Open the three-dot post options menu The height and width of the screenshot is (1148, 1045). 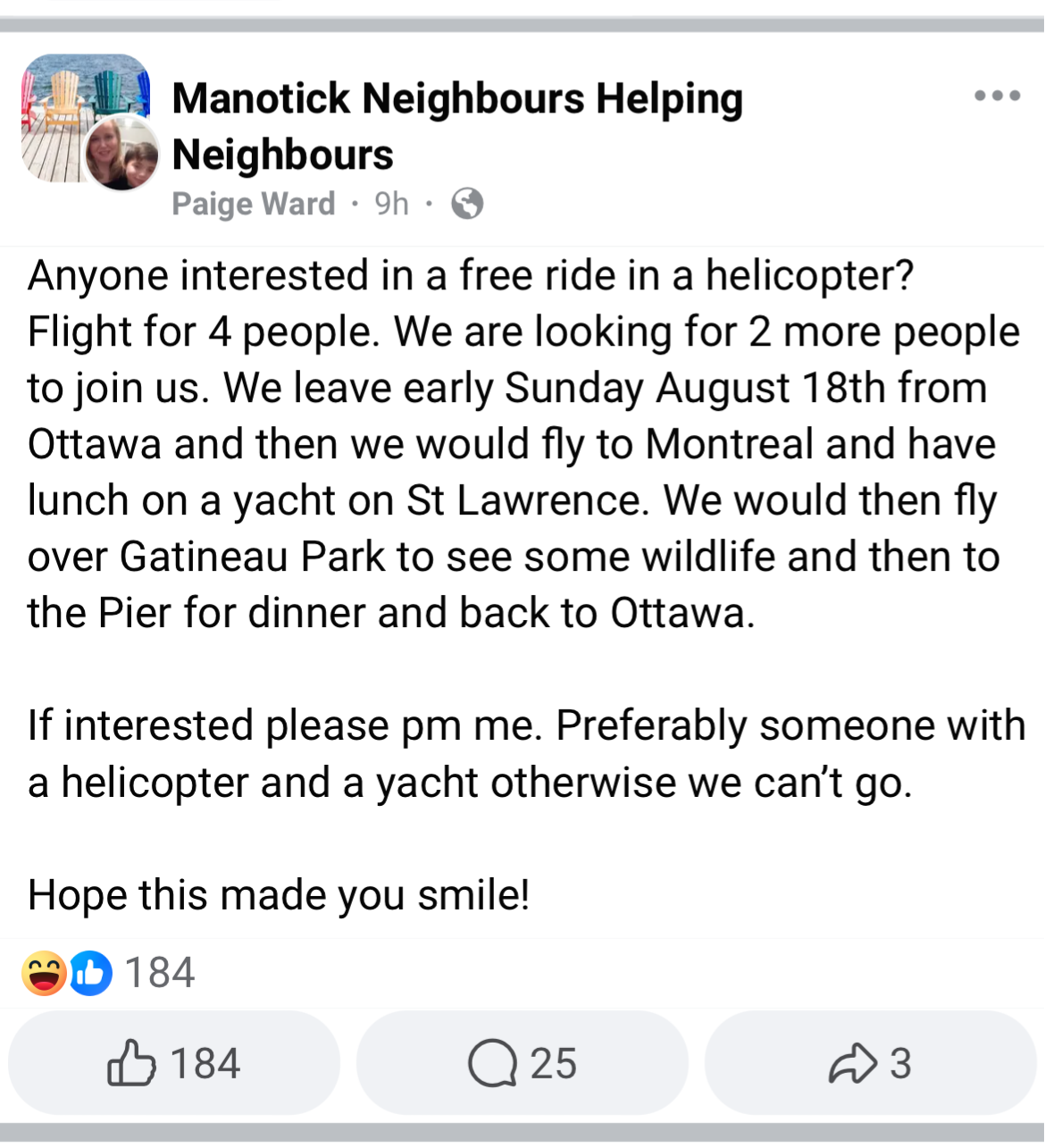pos(998,96)
